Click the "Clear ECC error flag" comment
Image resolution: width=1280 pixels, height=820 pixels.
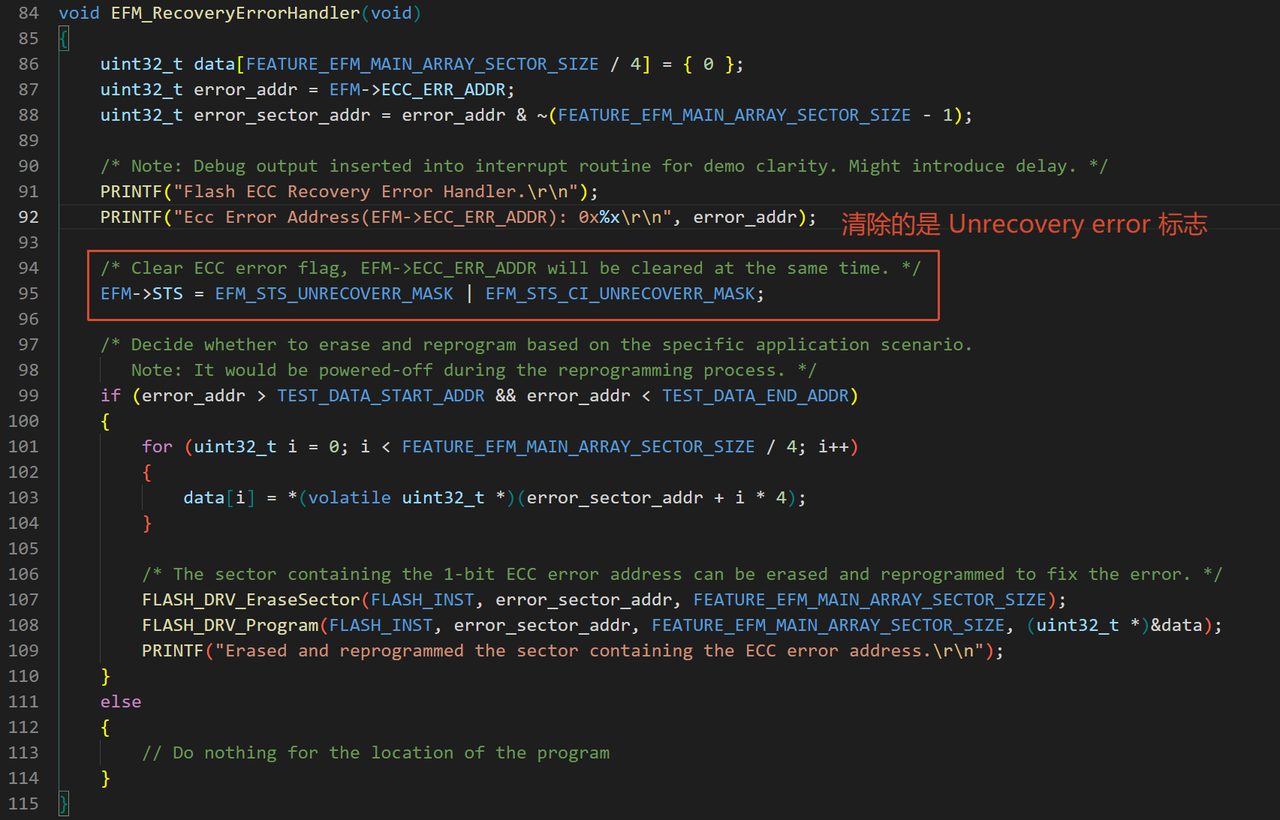point(511,268)
